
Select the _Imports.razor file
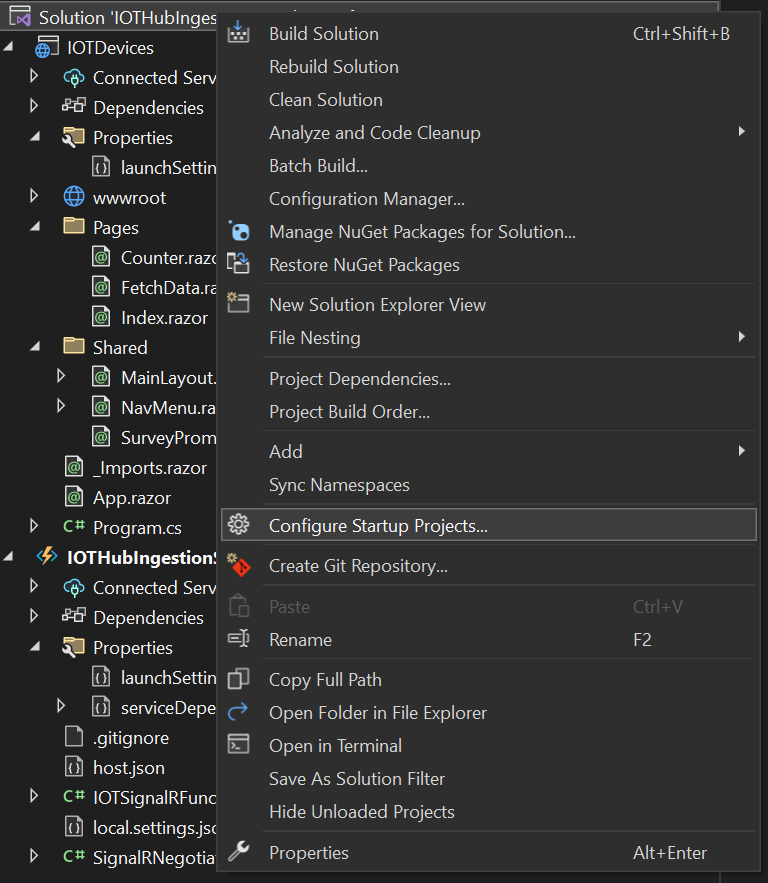(x=150, y=467)
